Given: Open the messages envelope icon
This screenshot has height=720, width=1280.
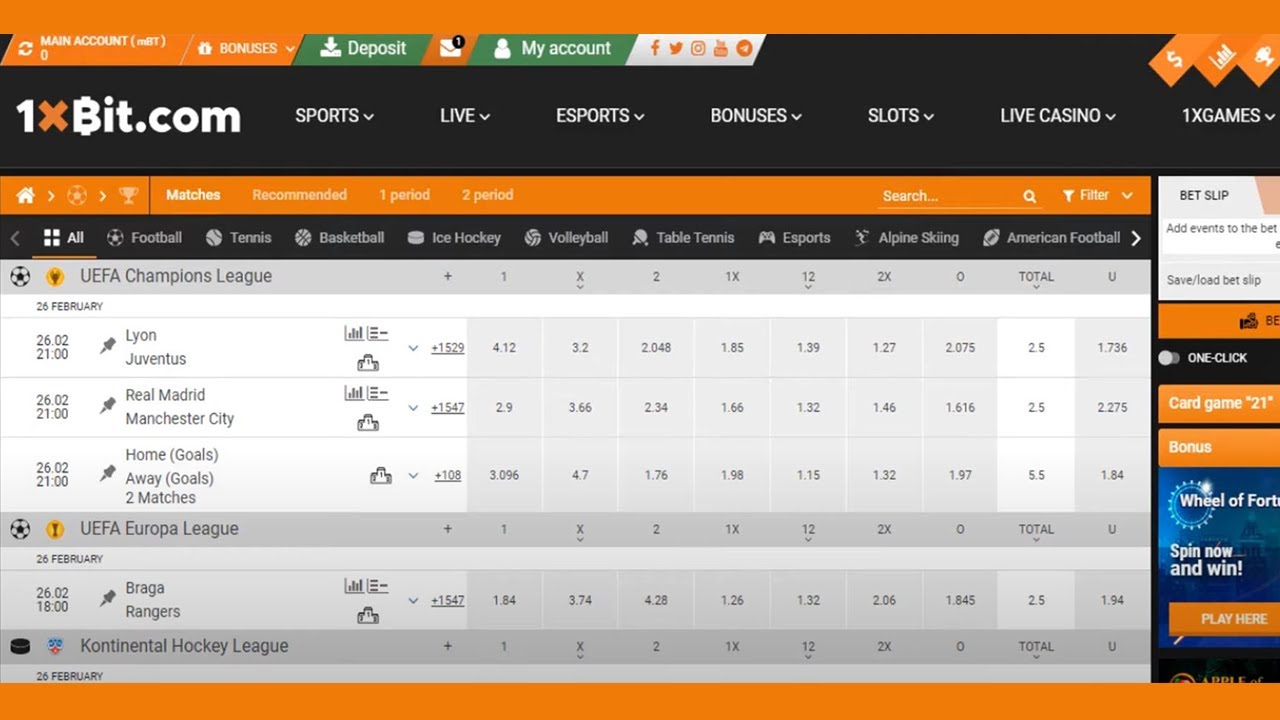Looking at the screenshot, I should (x=451, y=48).
